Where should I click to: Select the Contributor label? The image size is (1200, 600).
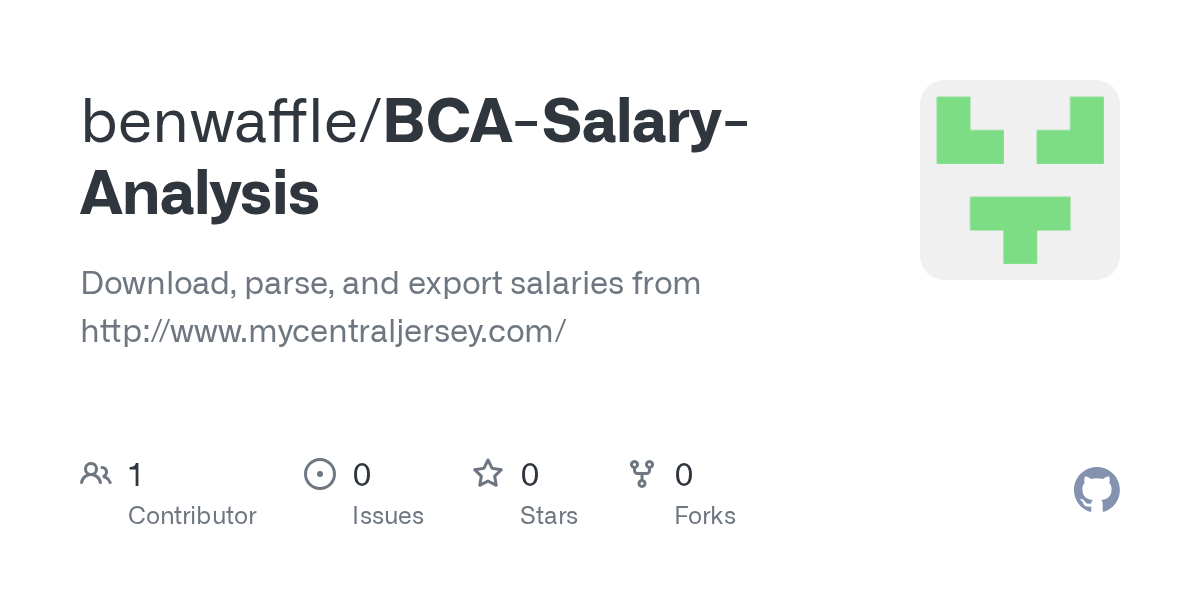[192, 516]
